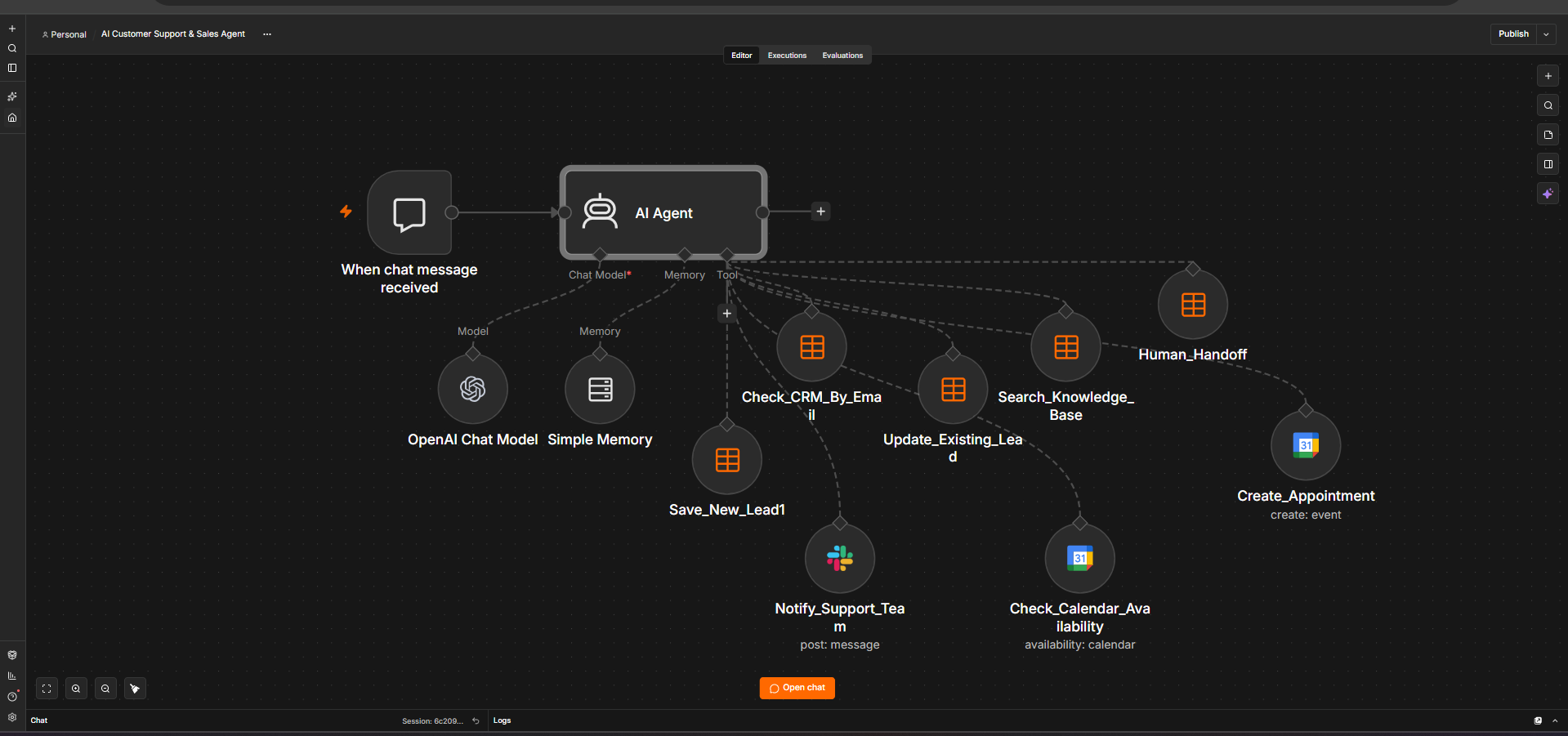This screenshot has width=1568, height=736.
Task: Open the workflow three-dots menu
Action: pyautogui.click(x=267, y=34)
